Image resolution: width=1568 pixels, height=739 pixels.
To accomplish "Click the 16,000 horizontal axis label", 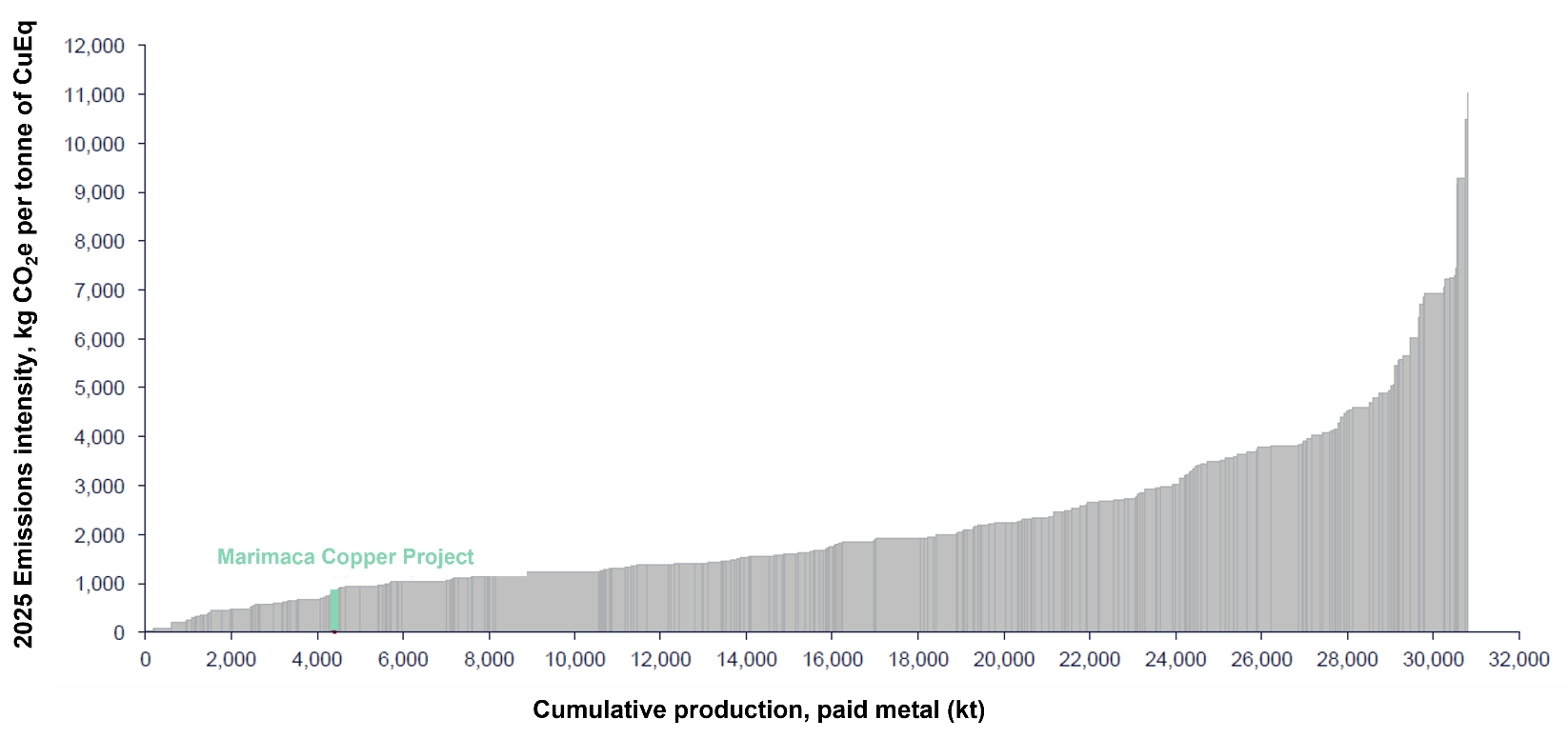I will pos(832,660).
